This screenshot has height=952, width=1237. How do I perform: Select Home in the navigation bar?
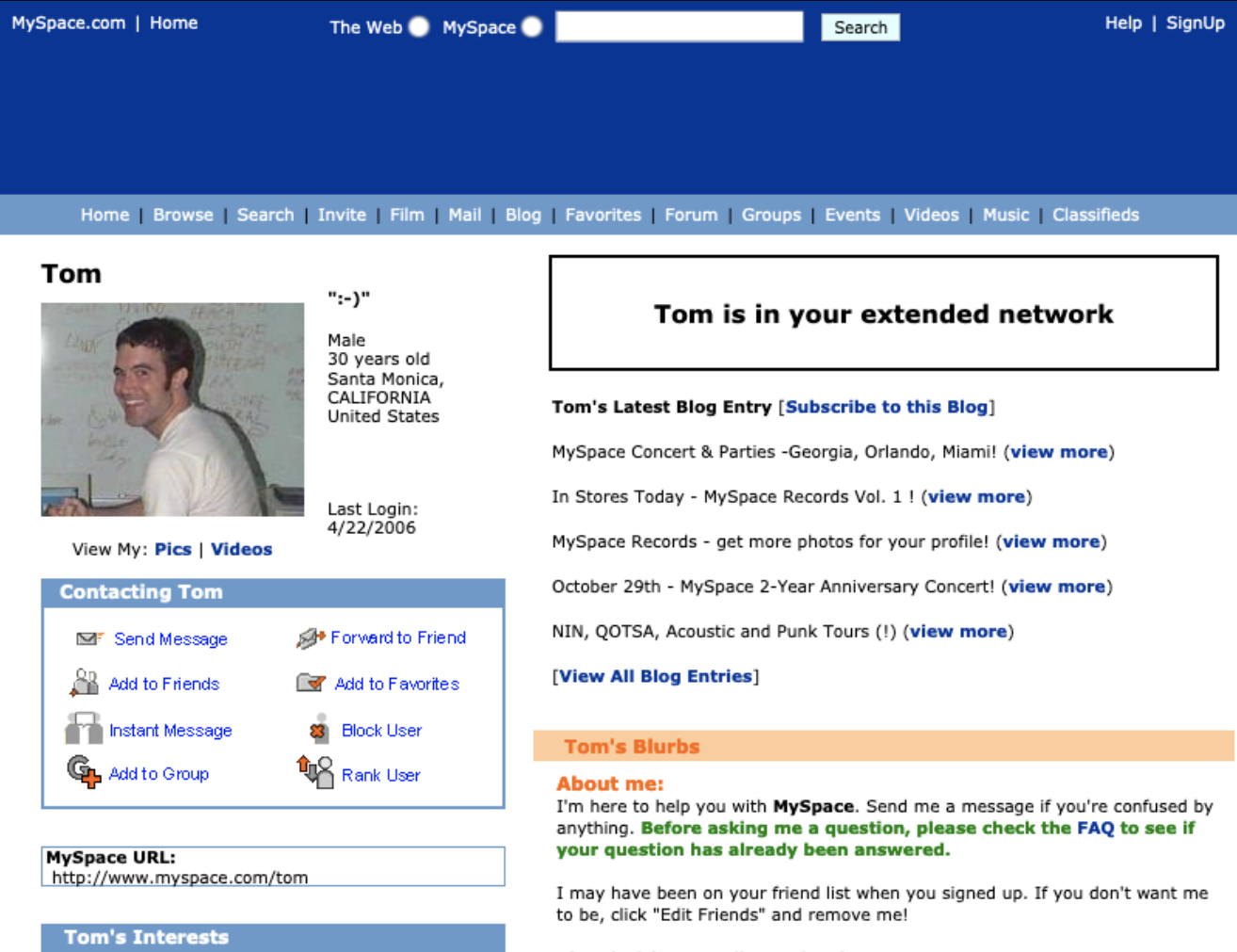[104, 215]
